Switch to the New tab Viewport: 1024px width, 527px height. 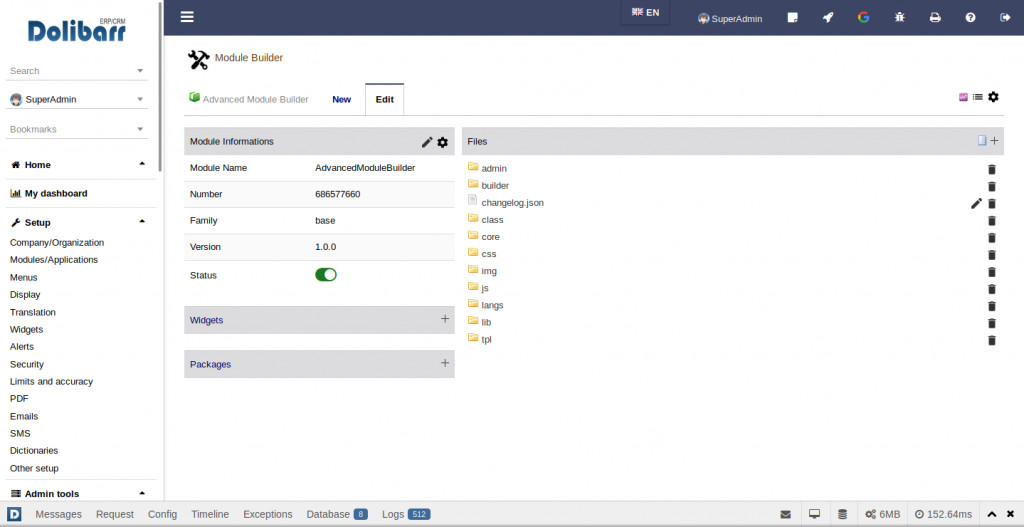(x=342, y=100)
